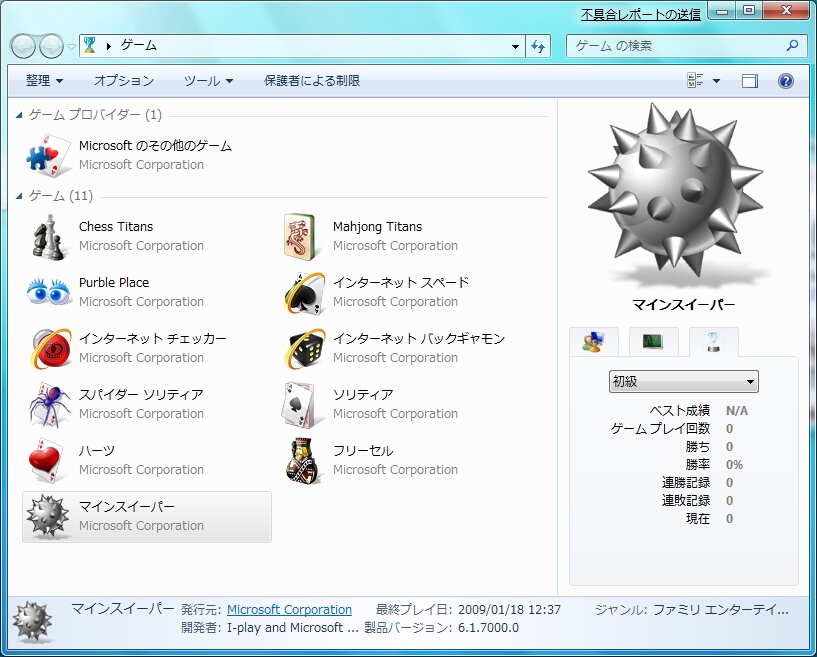Viewport: 817px width, 657px height.
Task: Click the ソリティア title text
Action: [363, 395]
